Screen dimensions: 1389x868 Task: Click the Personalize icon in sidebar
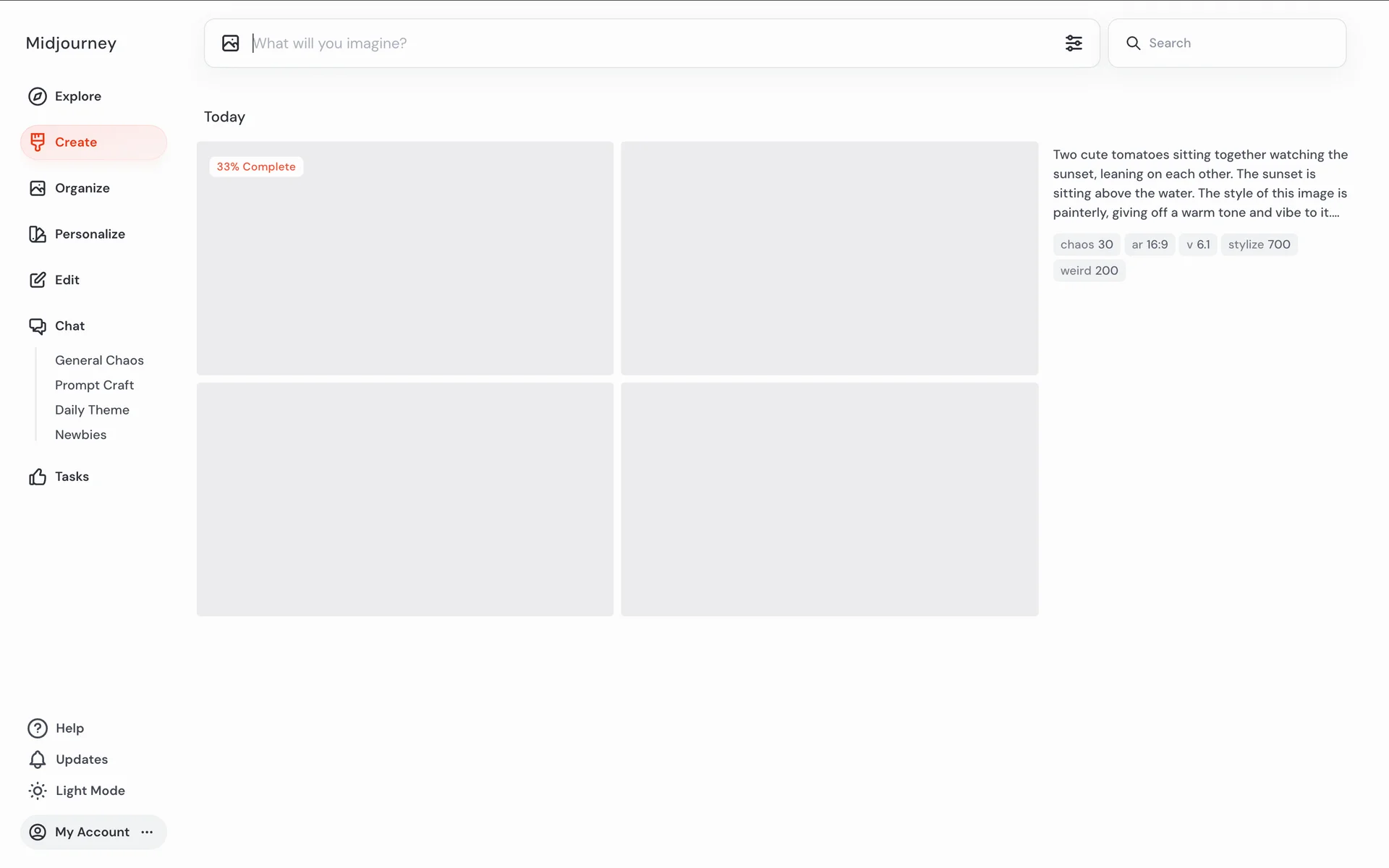click(x=38, y=234)
